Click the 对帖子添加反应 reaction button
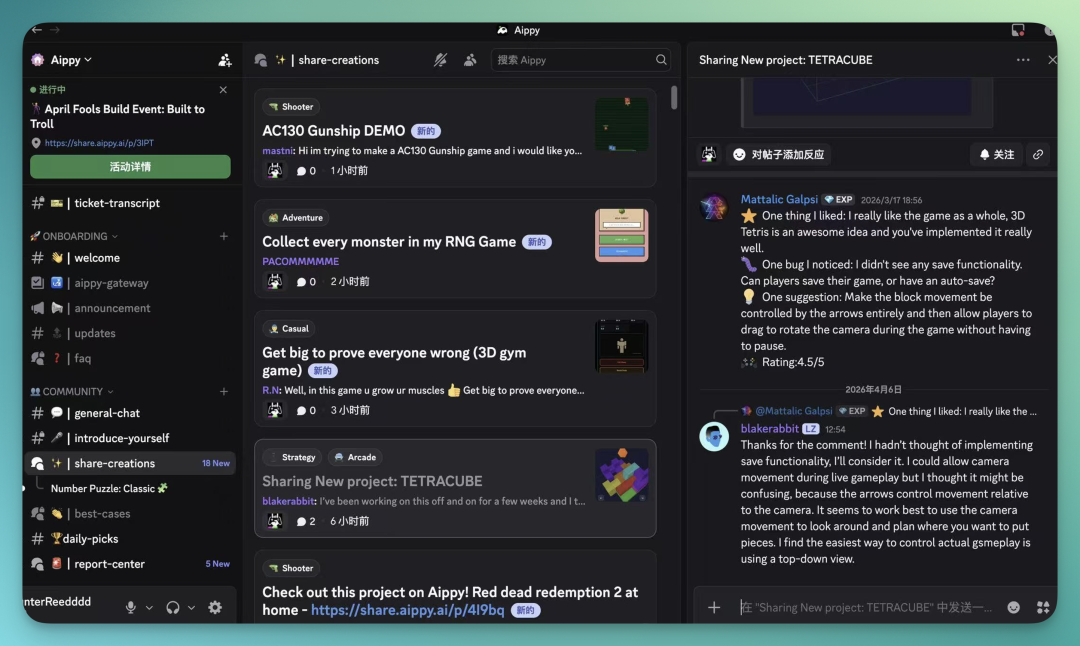The height and width of the screenshot is (646, 1080). pos(779,155)
